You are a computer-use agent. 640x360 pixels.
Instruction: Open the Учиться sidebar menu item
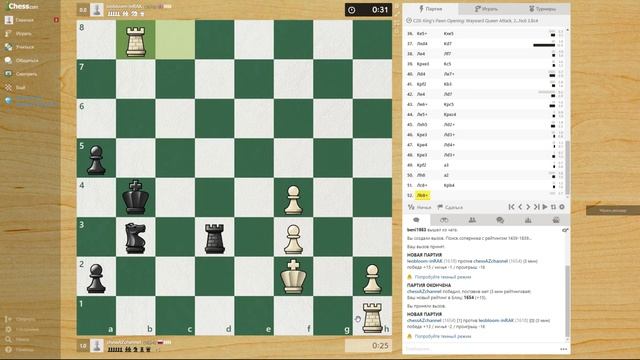[x=20, y=47]
